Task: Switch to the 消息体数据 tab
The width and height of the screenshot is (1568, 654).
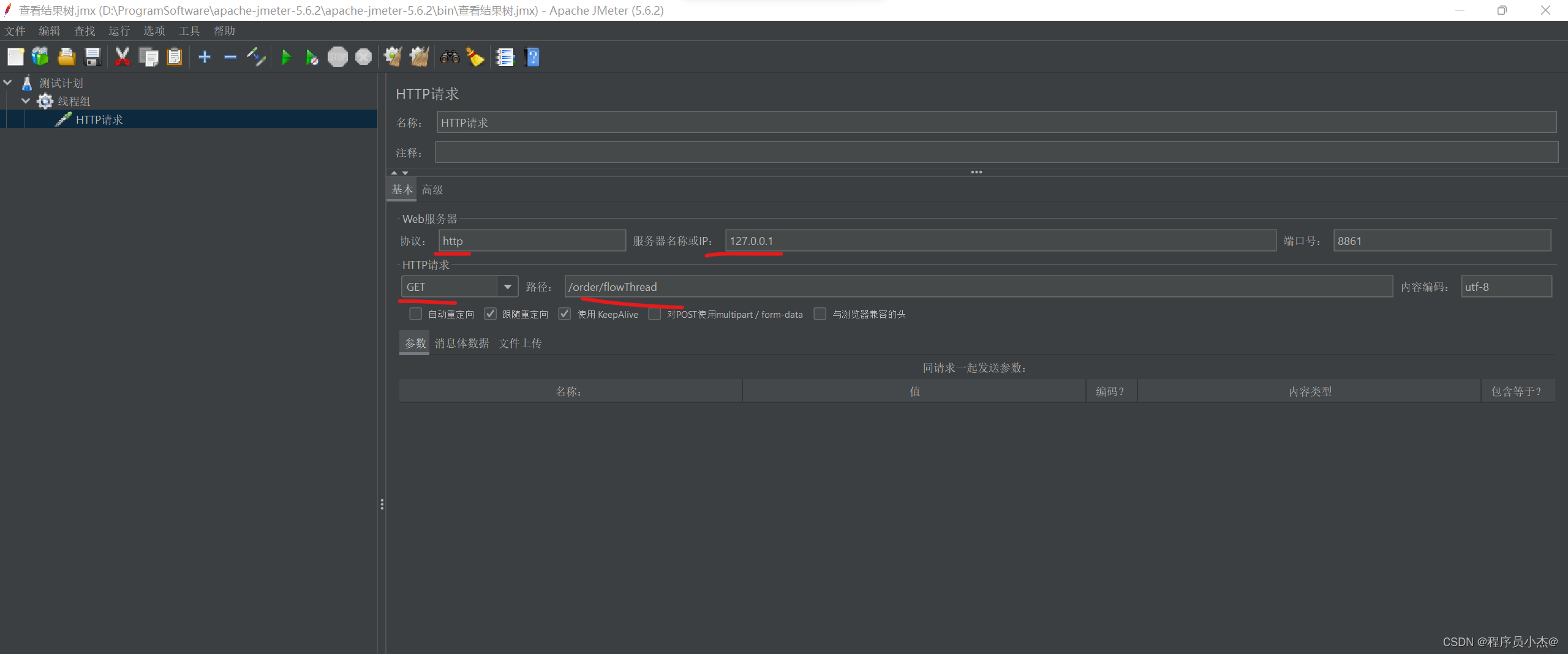Action: point(462,343)
